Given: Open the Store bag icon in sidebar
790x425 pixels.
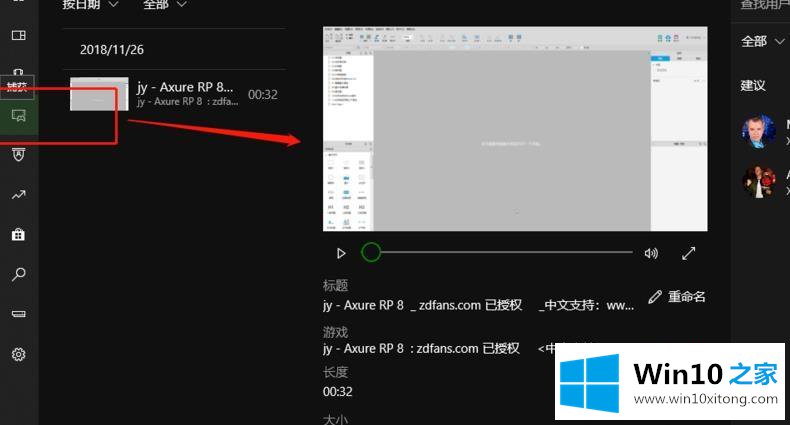Looking at the screenshot, I should click(x=19, y=235).
